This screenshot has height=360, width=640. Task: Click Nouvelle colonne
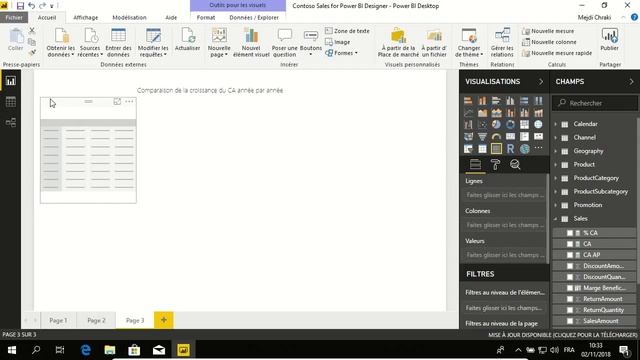[x=549, y=42]
